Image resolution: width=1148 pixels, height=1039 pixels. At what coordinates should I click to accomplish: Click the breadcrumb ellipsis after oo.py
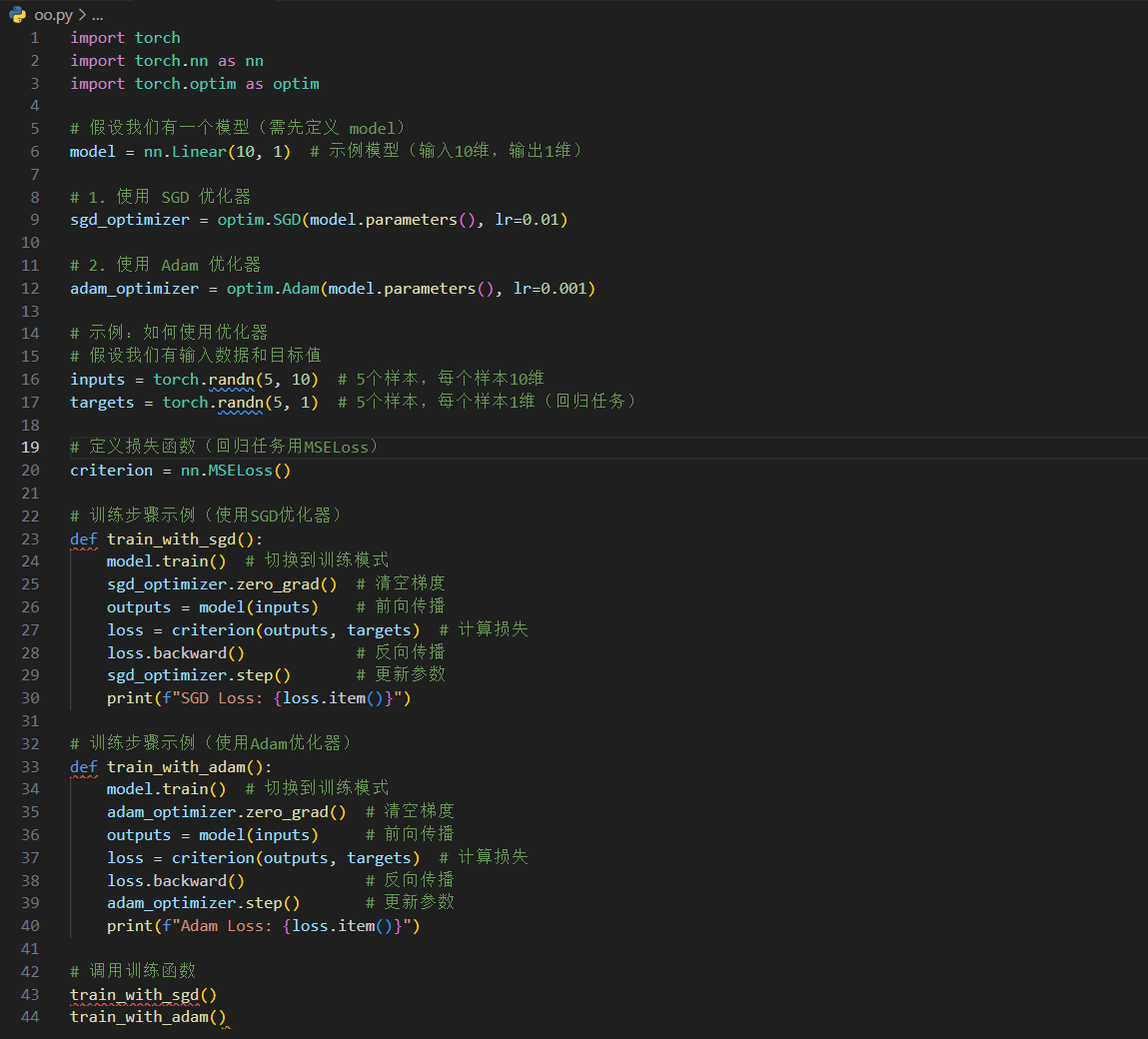coord(97,15)
